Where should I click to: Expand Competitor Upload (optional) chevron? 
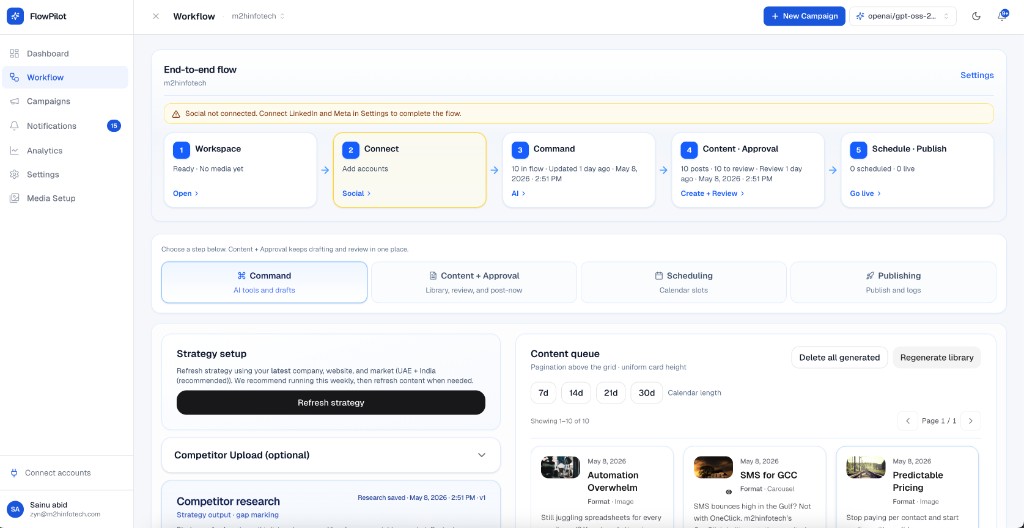coord(481,455)
